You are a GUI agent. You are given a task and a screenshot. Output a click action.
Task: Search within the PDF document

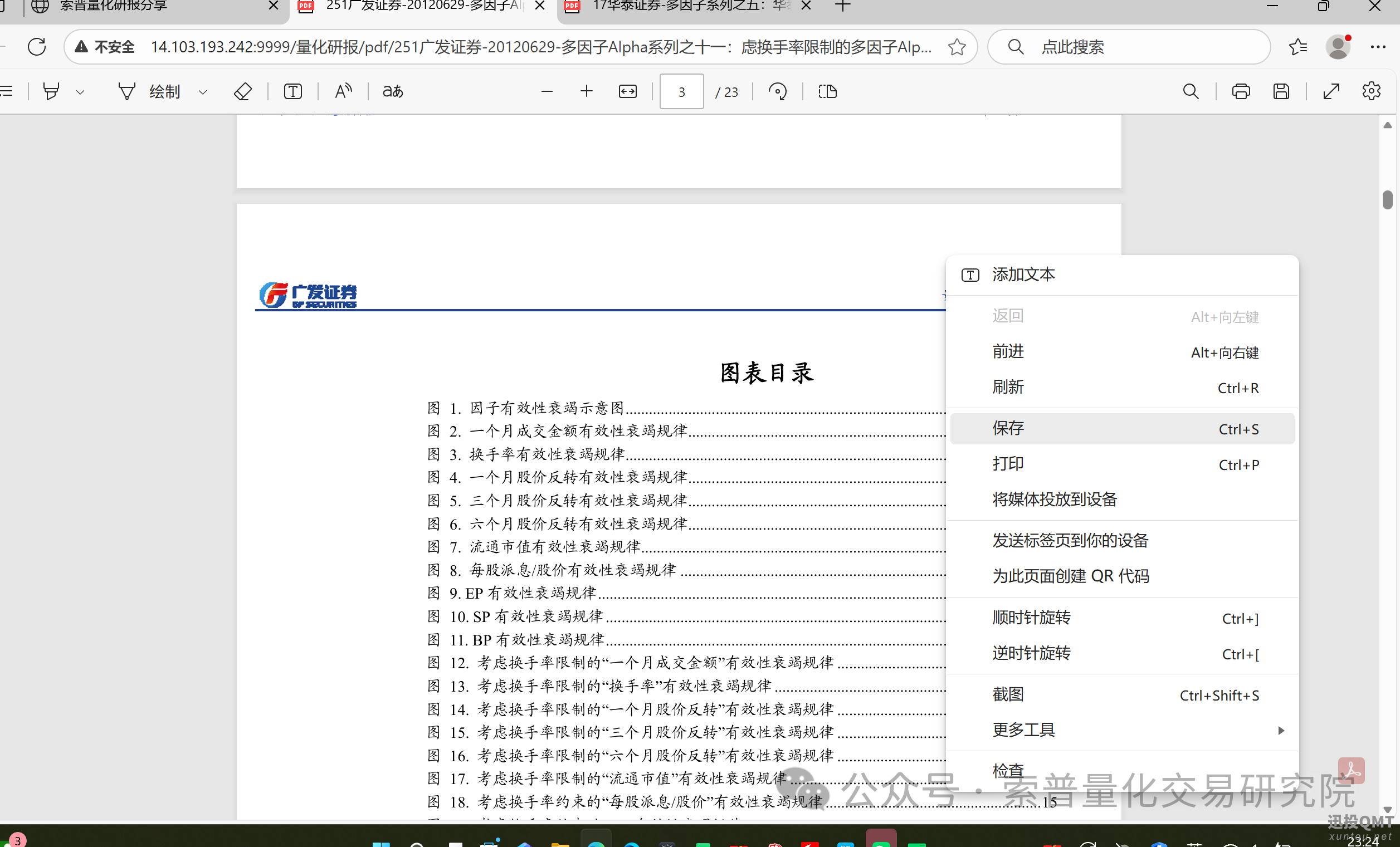(1191, 91)
